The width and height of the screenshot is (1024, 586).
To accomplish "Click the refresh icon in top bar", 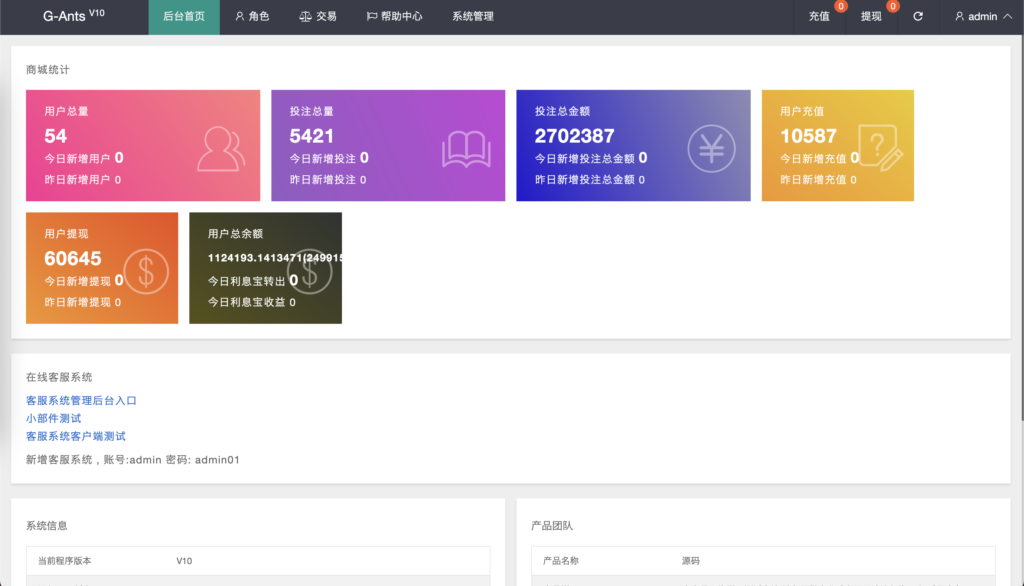I will tap(918, 17).
